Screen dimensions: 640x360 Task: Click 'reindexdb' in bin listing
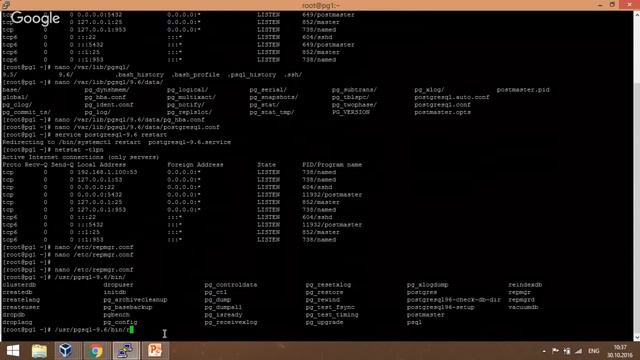525,284
